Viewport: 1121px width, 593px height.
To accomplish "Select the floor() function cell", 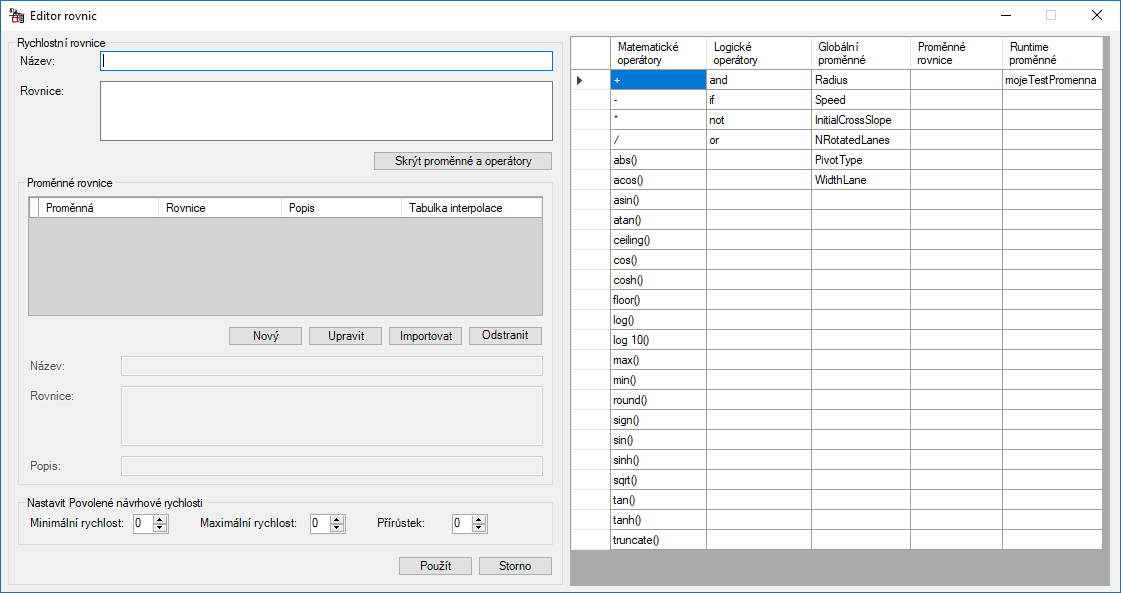I will 658,300.
